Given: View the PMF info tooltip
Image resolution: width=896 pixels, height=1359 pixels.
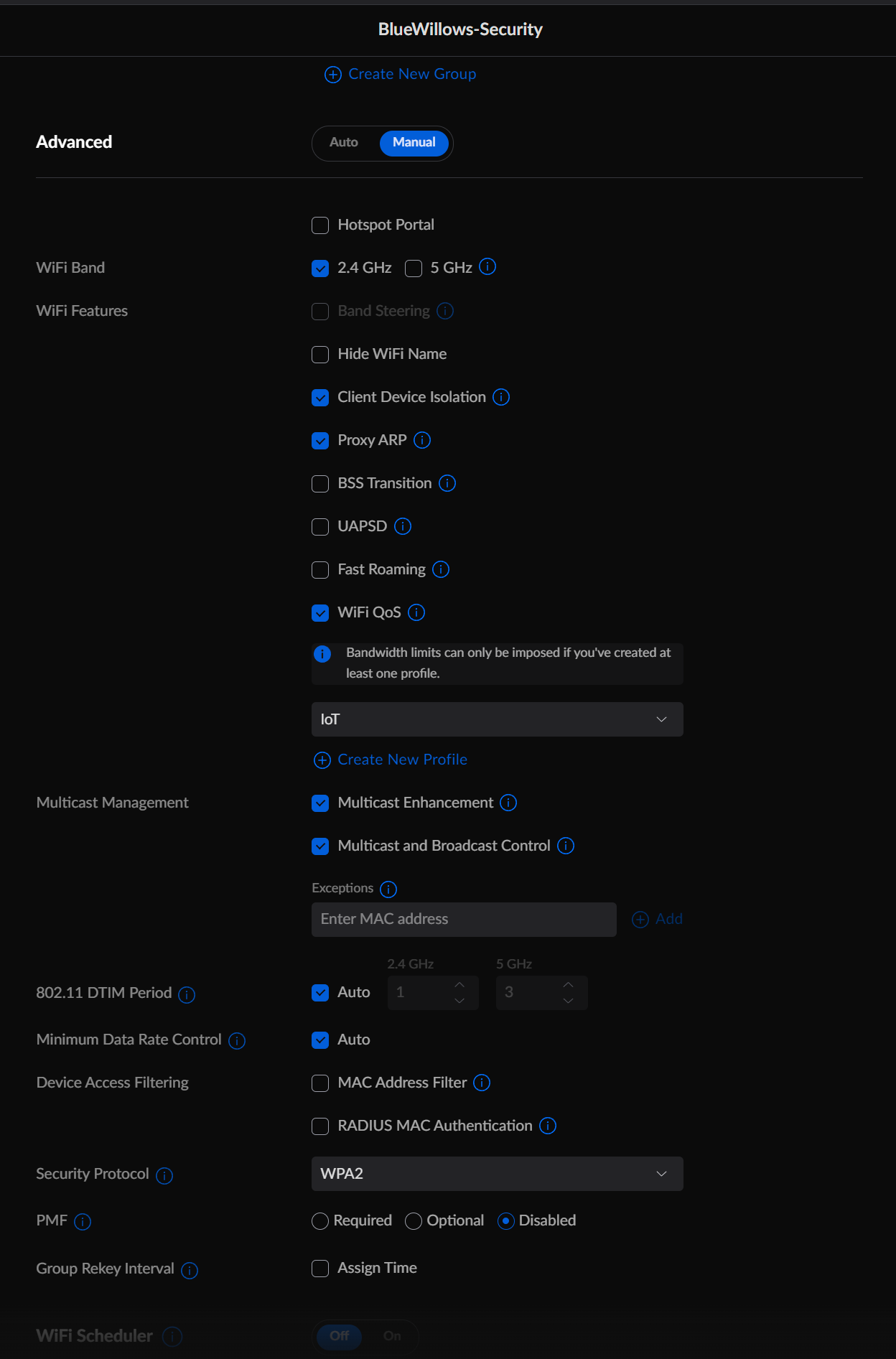Looking at the screenshot, I should 83,1222.
